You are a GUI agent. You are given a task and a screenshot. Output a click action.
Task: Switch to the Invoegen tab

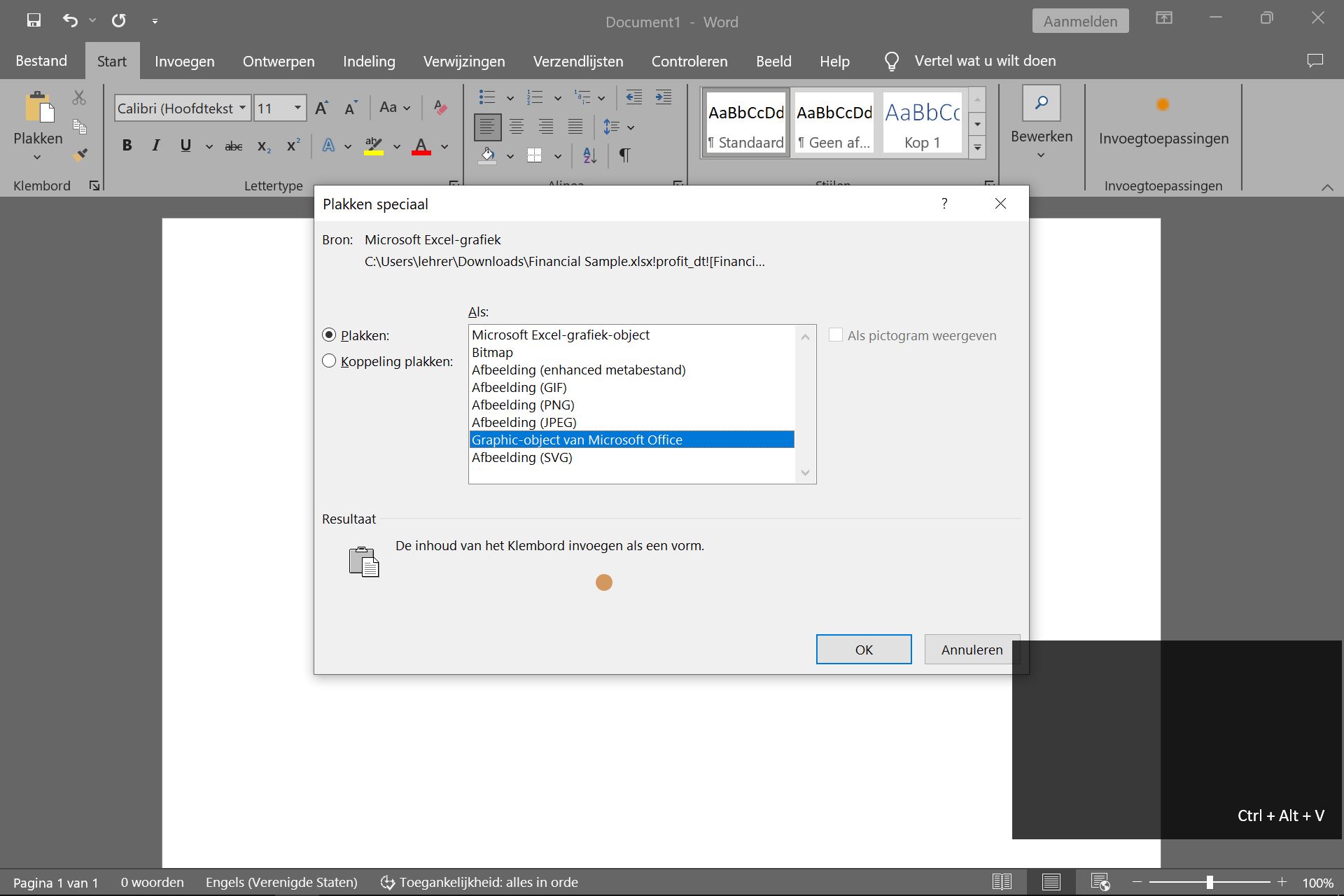[x=185, y=62]
